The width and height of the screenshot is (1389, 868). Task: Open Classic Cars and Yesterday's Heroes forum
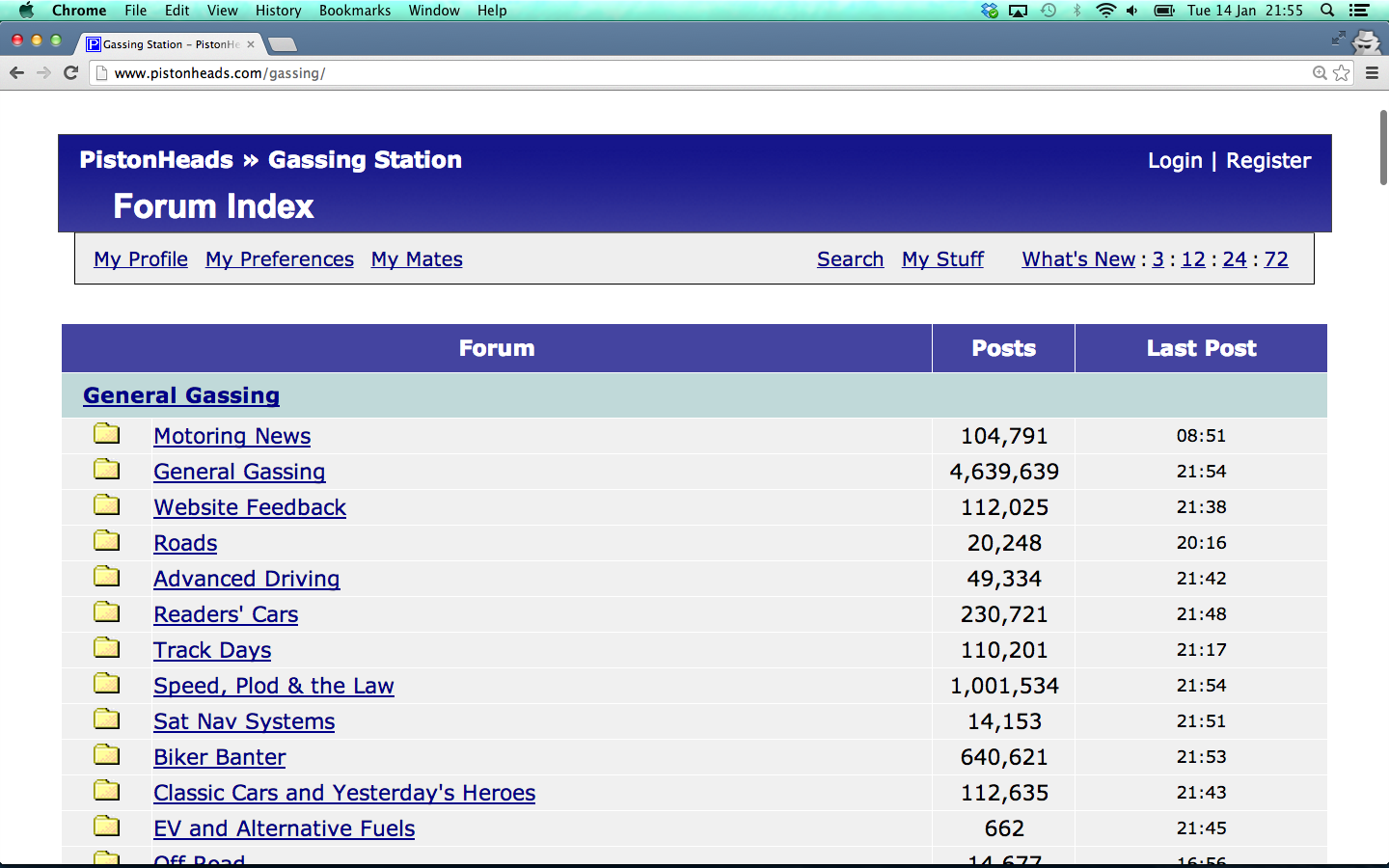point(344,793)
